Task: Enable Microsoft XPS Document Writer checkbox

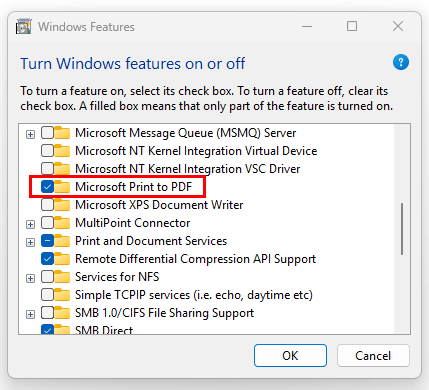Action: tap(47, 205)
